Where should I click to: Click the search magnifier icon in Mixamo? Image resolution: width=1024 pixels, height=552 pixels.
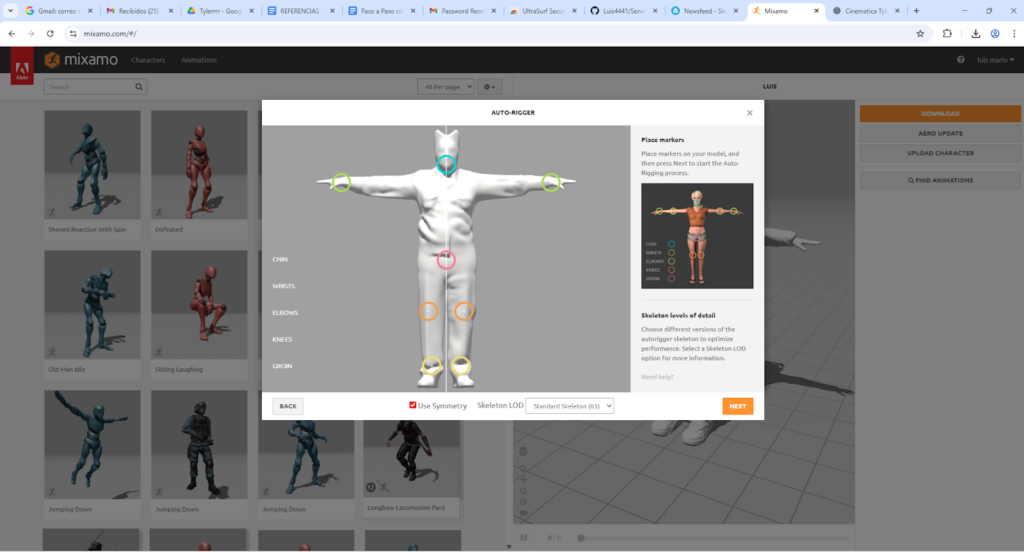(x=138, y=87)
